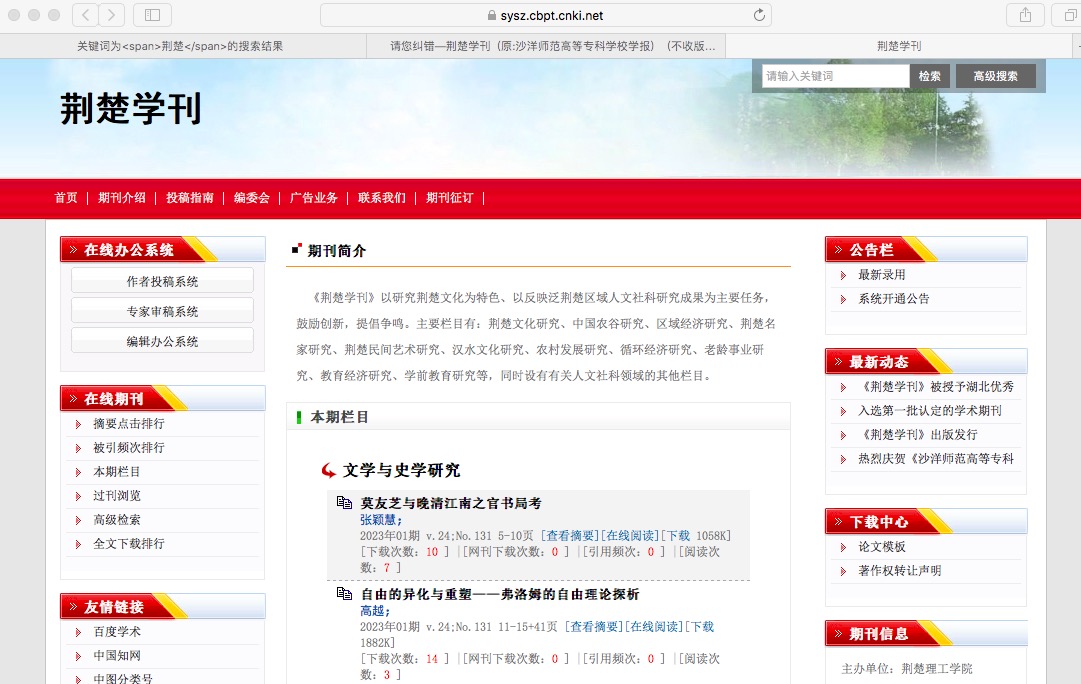Switch to the 请您纠错—荆楚学刊 tab

(553, 46)
